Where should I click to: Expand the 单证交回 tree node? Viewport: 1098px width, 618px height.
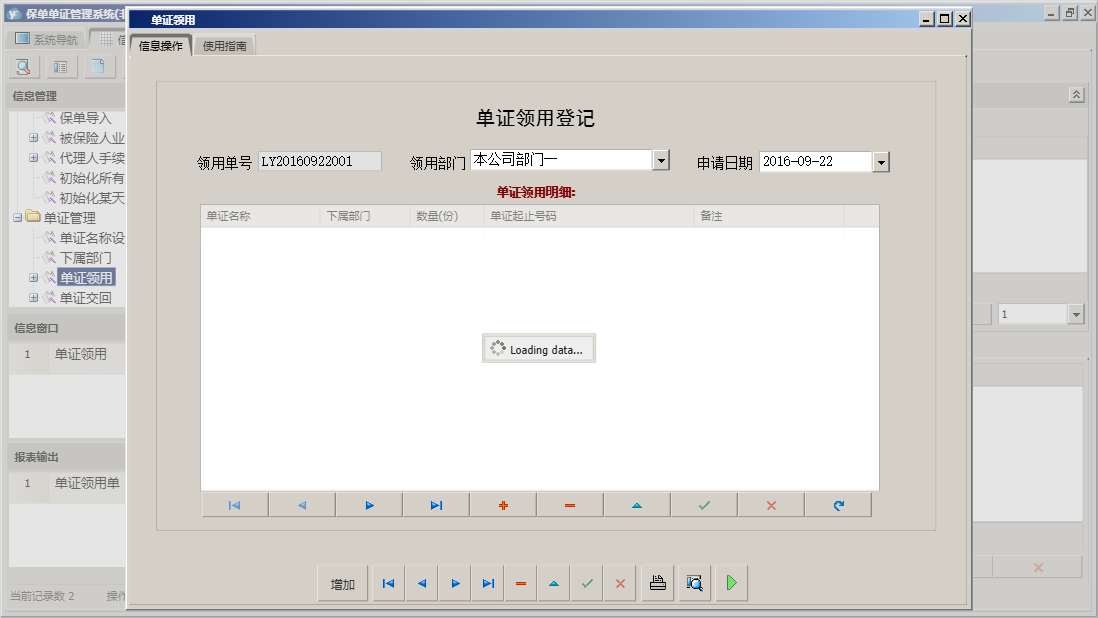point(33,298)
